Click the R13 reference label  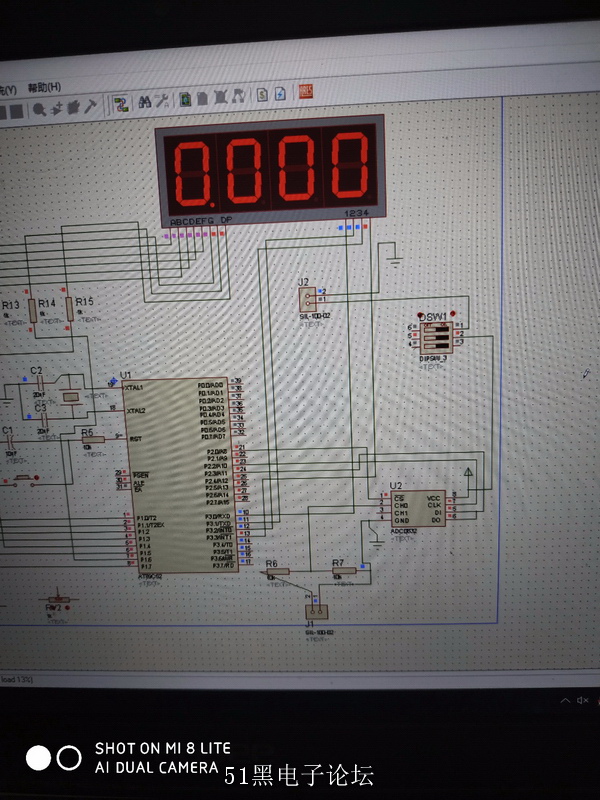(11, 305)
